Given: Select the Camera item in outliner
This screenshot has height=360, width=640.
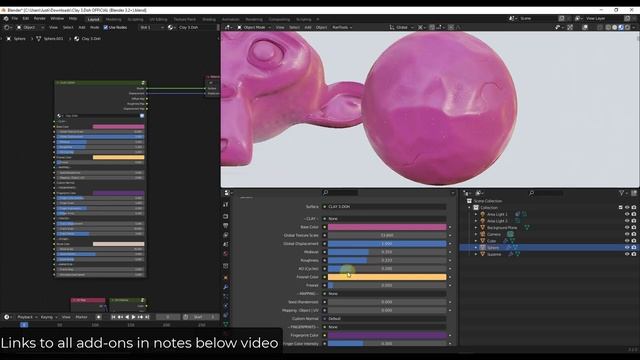Looking at the screenshot, I should 493,234.
